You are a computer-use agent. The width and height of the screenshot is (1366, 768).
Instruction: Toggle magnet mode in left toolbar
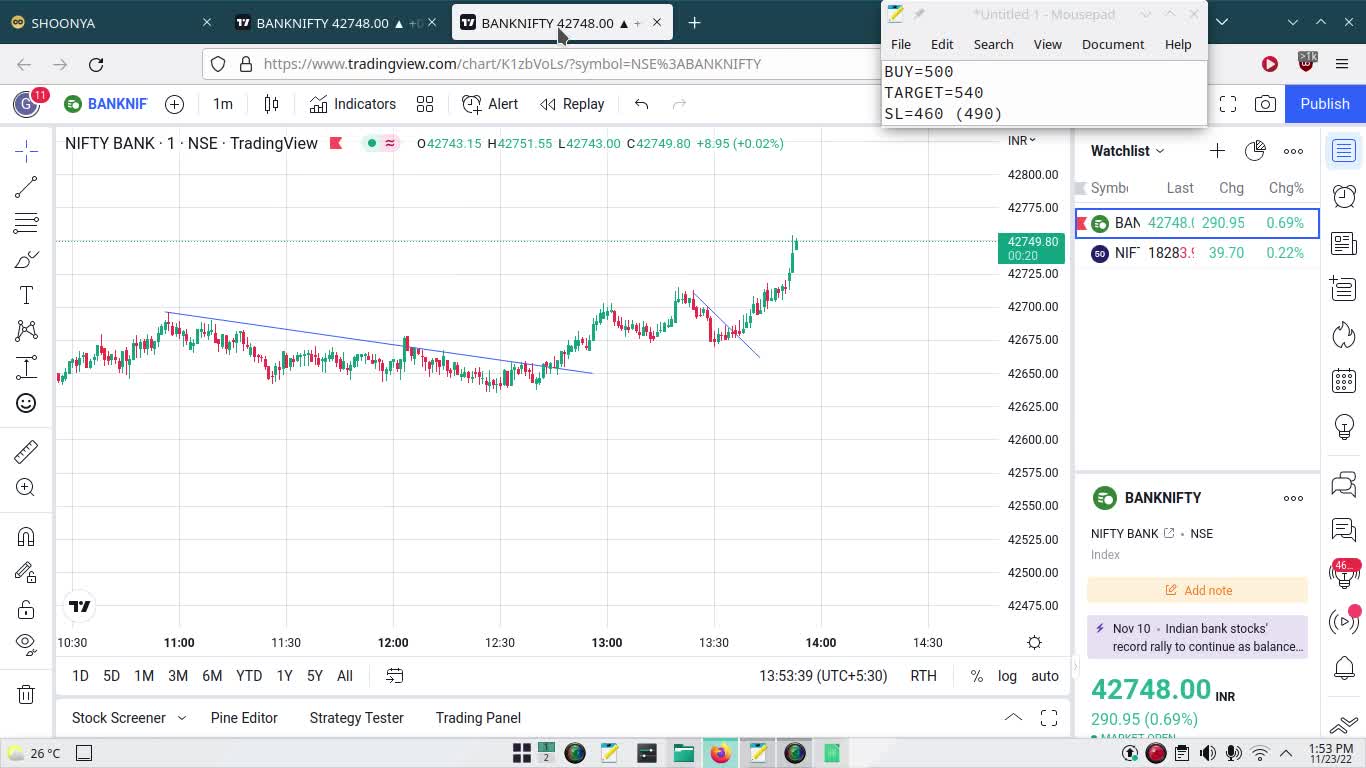coord(26,537)
